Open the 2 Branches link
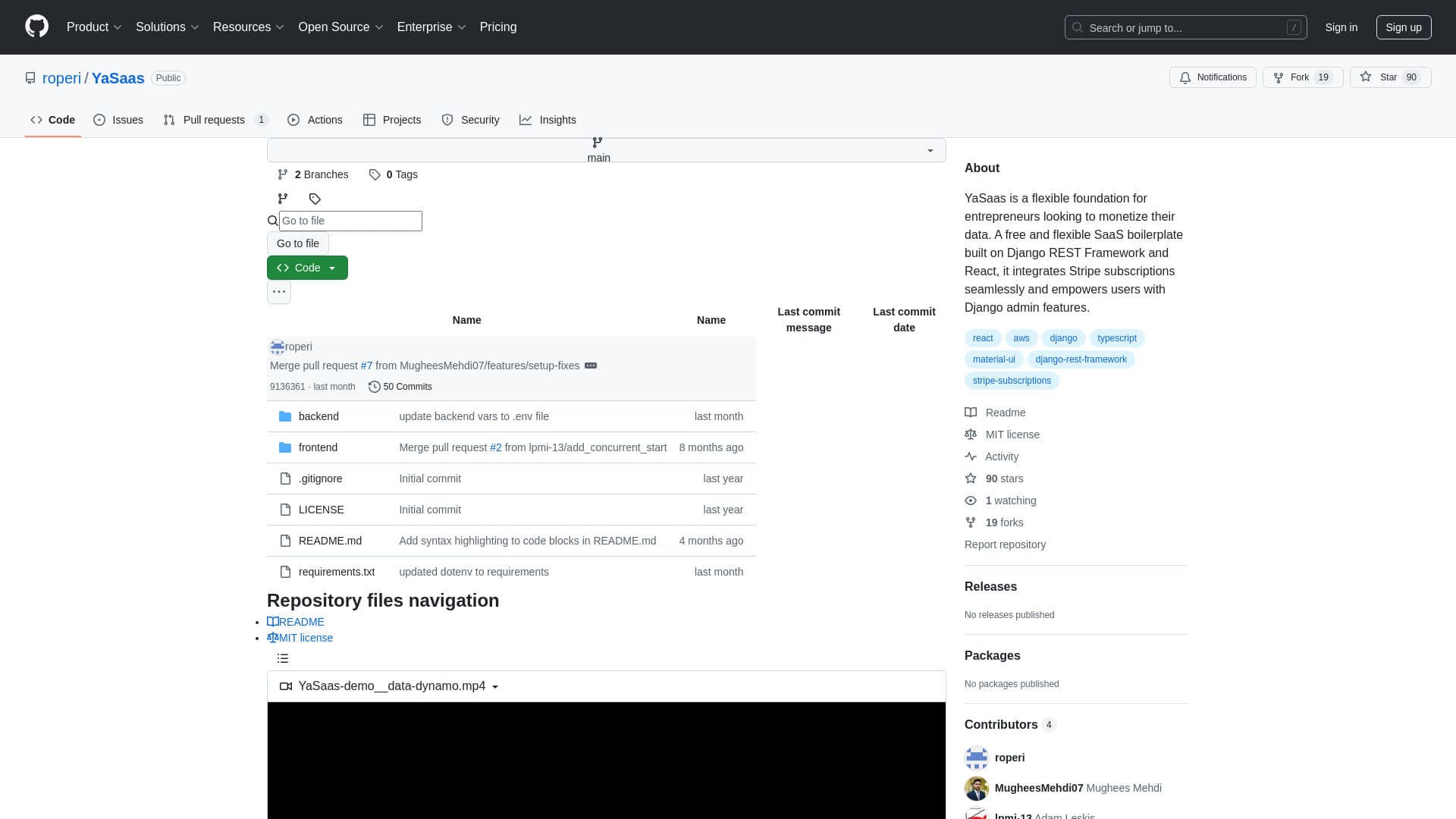The image size is (1456, 819). pyautogui.click(x=313, y=174)
